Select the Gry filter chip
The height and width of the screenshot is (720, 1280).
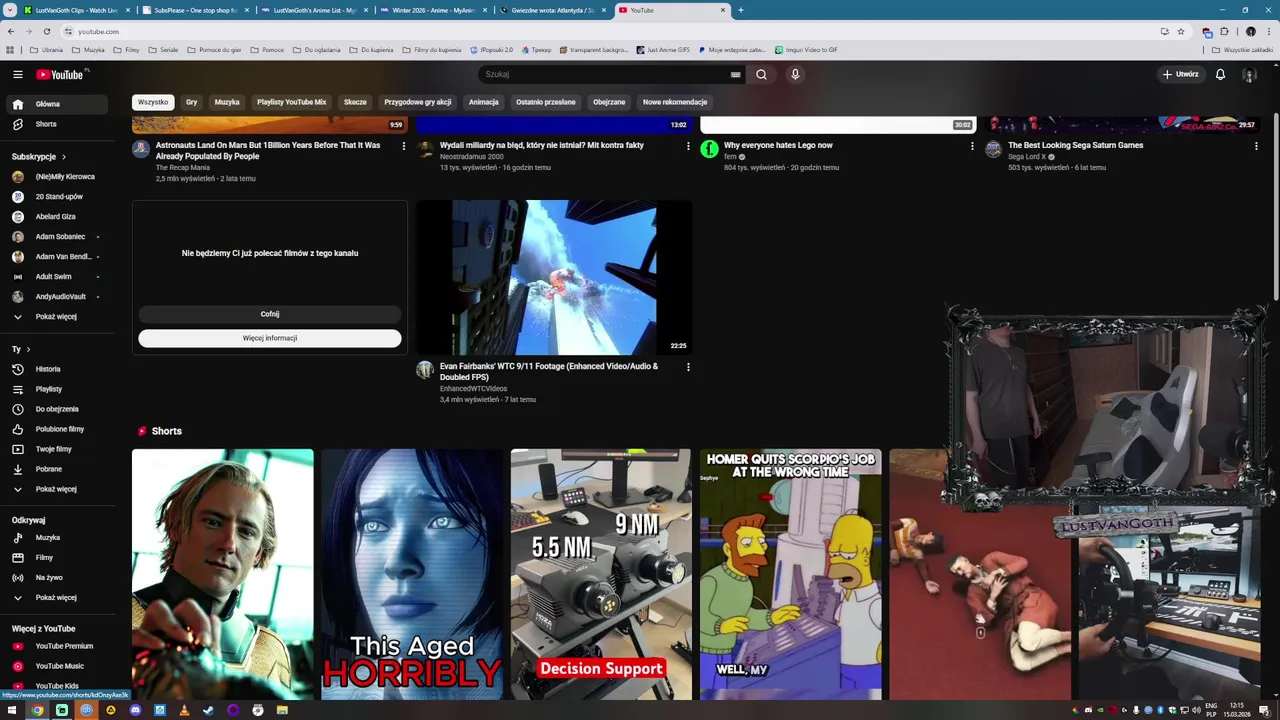191,102
